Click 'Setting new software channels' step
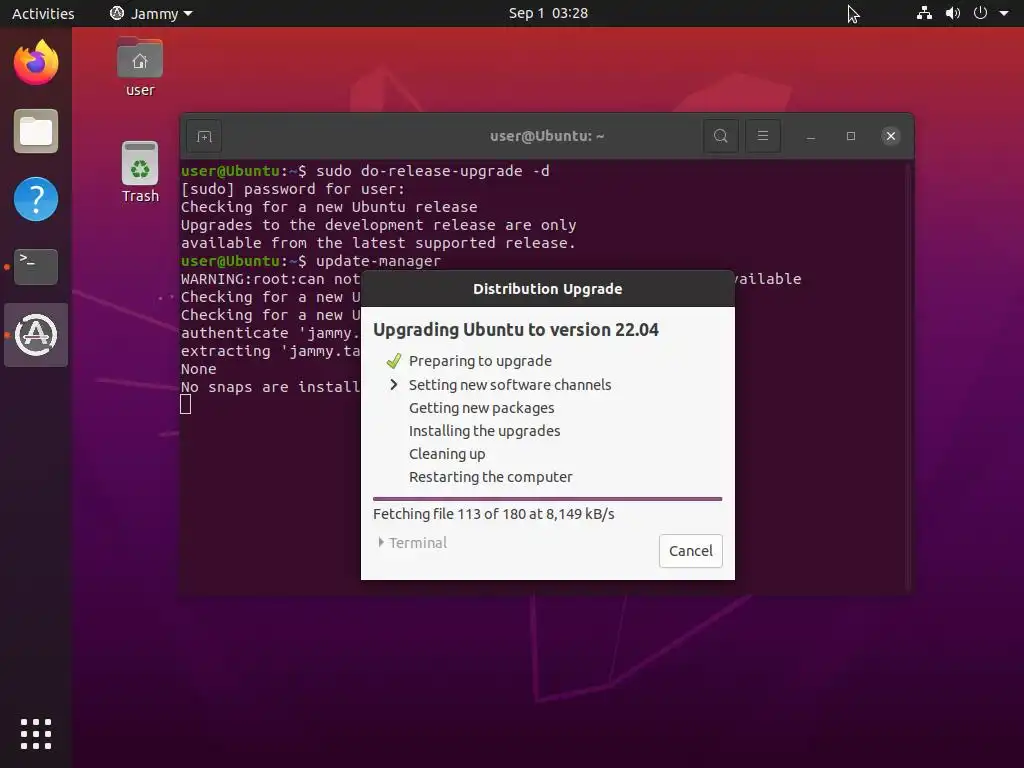The width and height of the screenshot is (1024, 768). [510, 385]
